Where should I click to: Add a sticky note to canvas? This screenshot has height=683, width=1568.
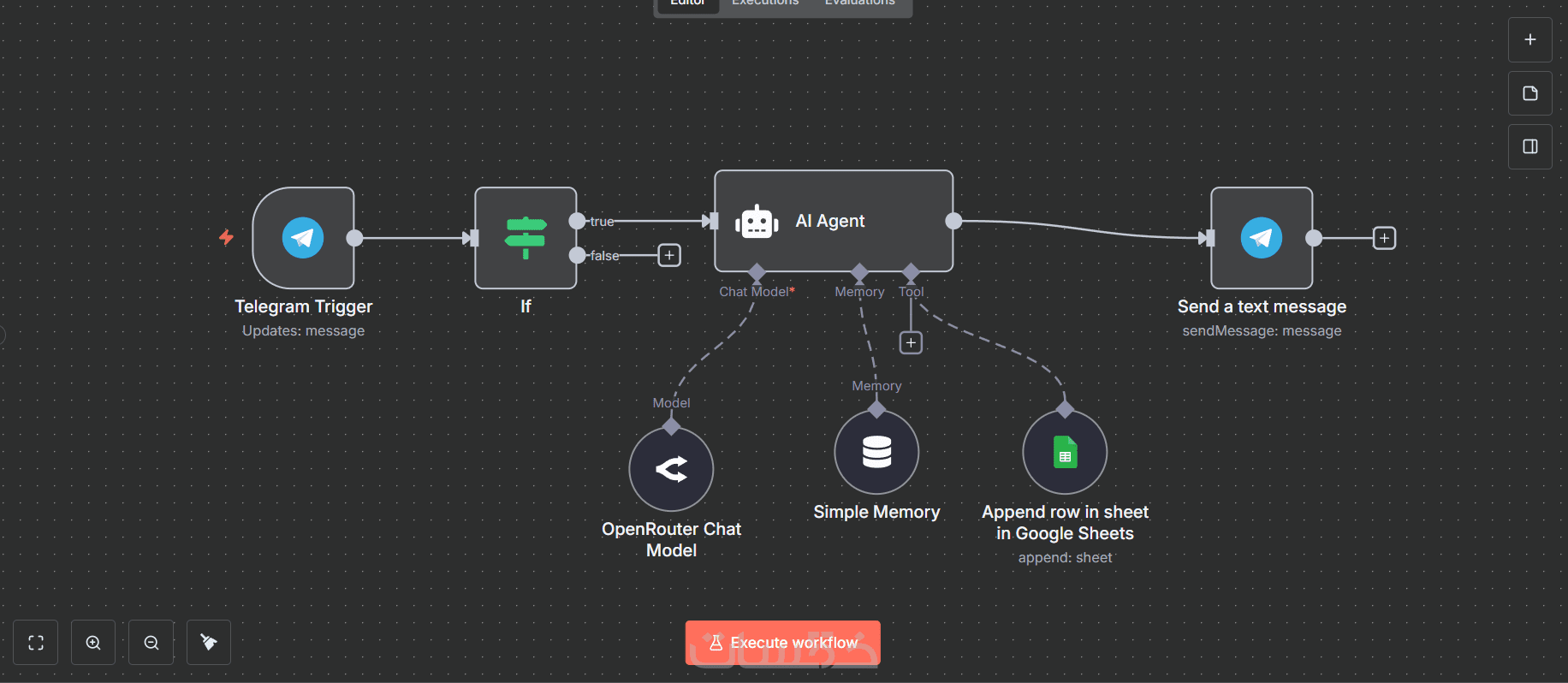tap(1530, 93)
